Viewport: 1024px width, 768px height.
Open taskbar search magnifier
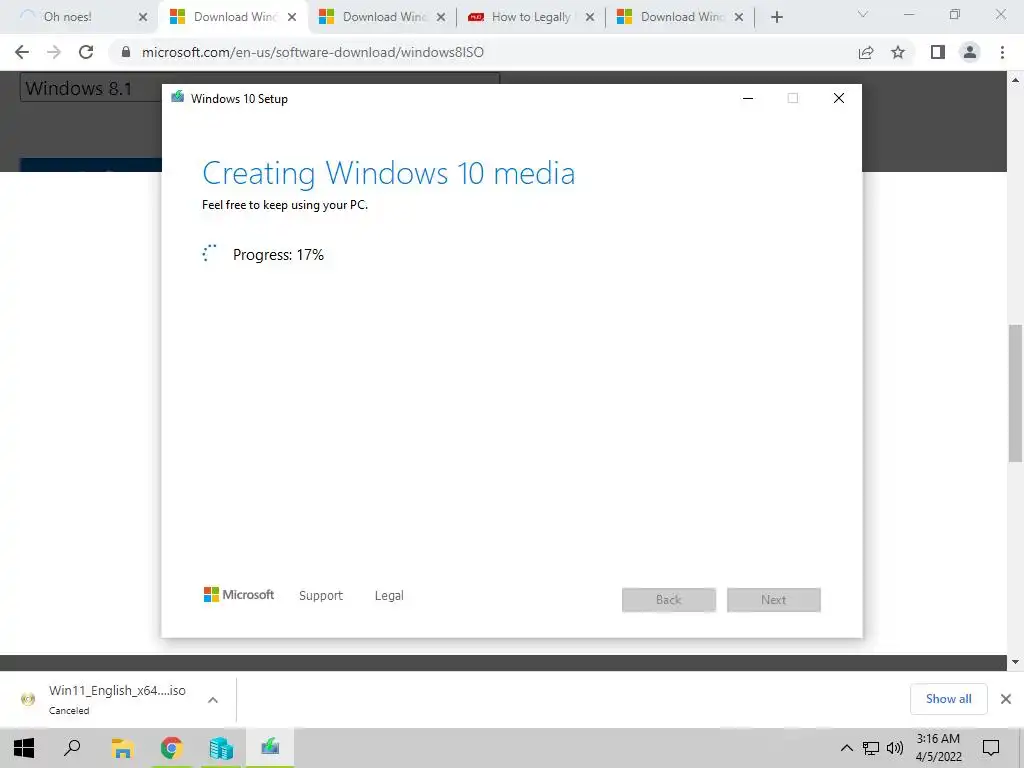tap(72, 748)
